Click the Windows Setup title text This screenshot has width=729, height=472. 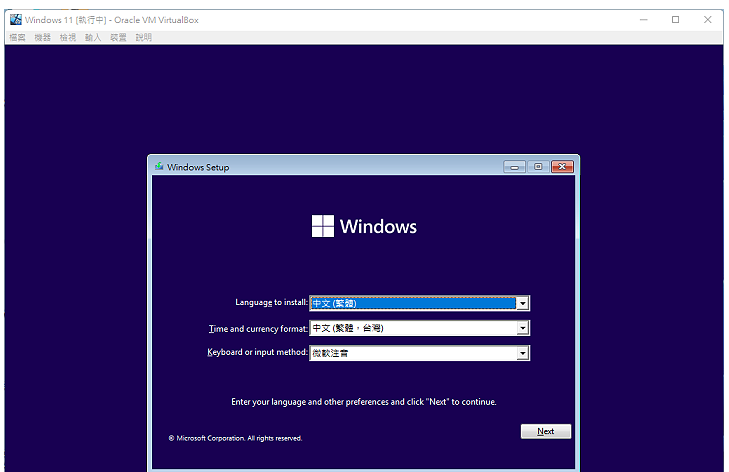(198, 167)
